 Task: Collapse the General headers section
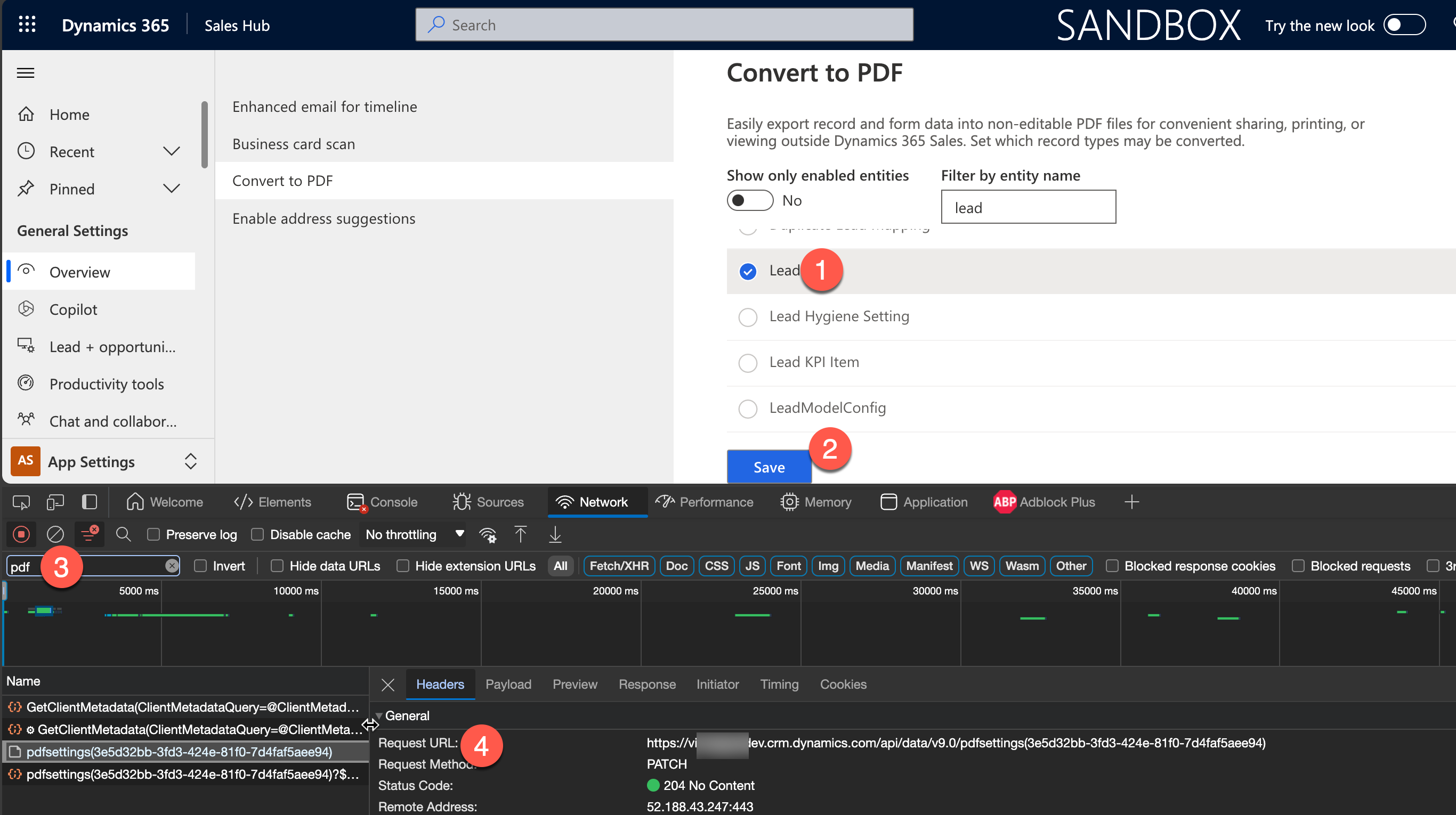coord(379,716)
